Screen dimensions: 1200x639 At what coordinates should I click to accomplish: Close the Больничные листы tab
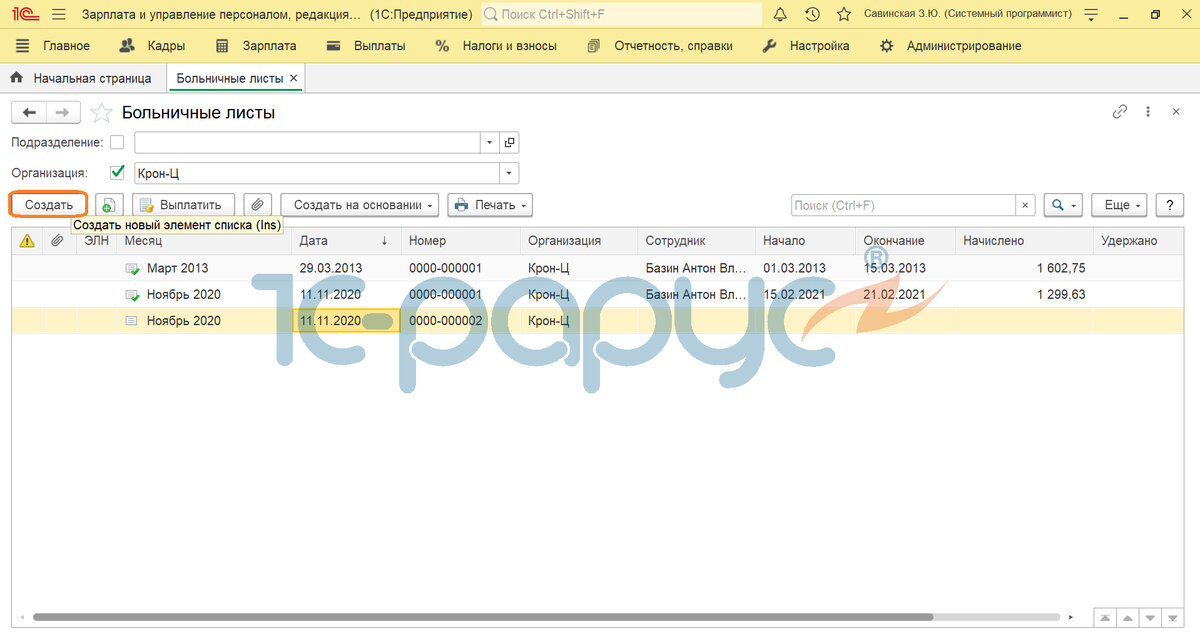click(294, 78)
